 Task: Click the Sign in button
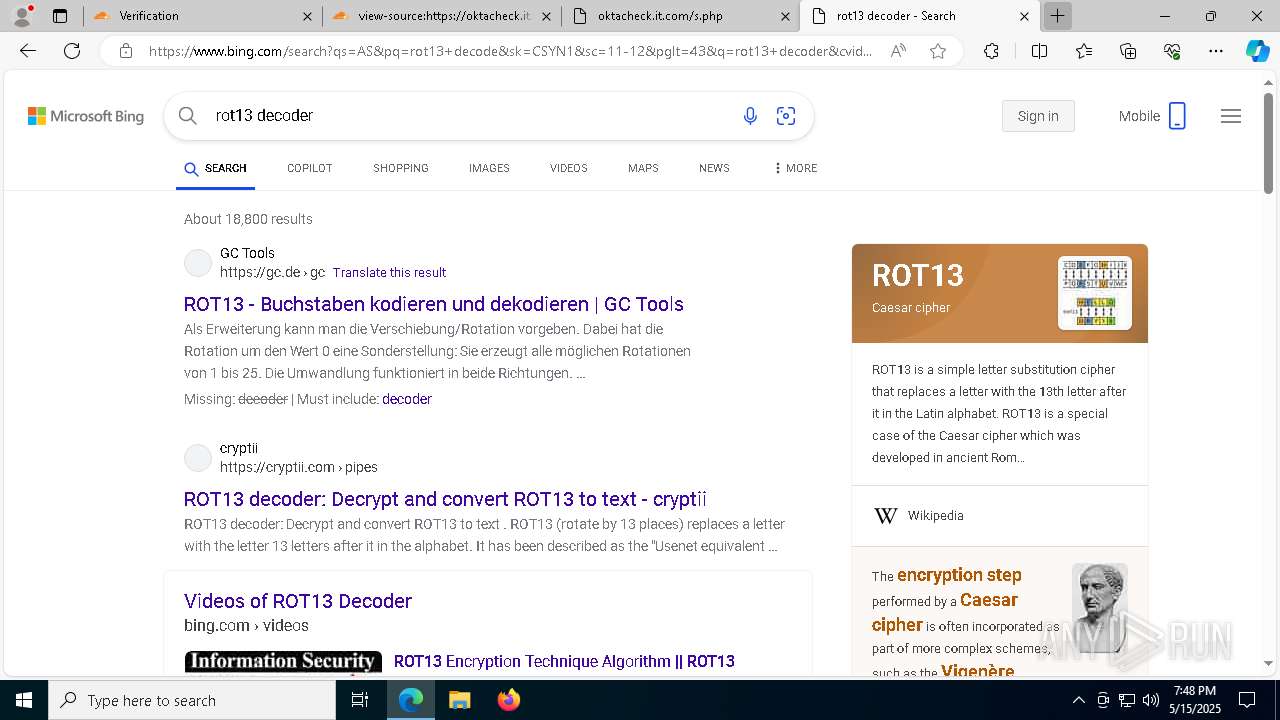pos(1038,116)
